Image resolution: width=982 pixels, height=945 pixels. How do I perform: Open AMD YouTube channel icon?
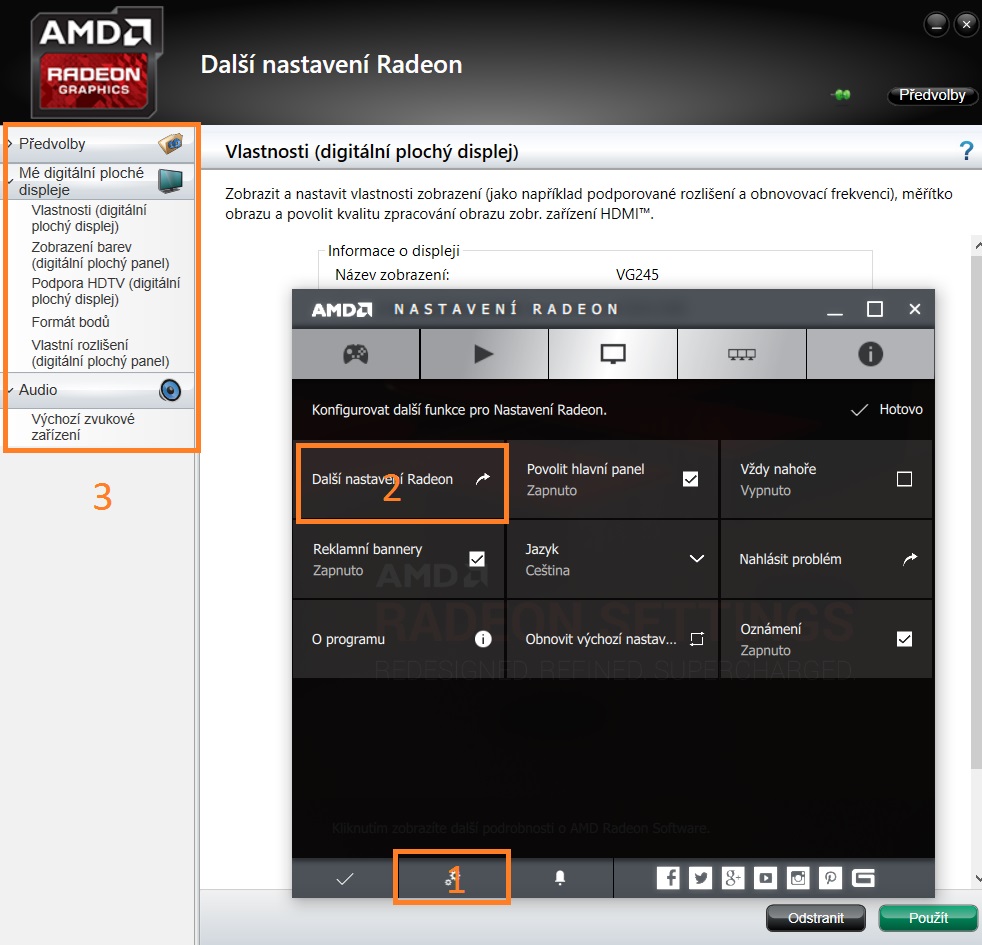click(765, 878)
